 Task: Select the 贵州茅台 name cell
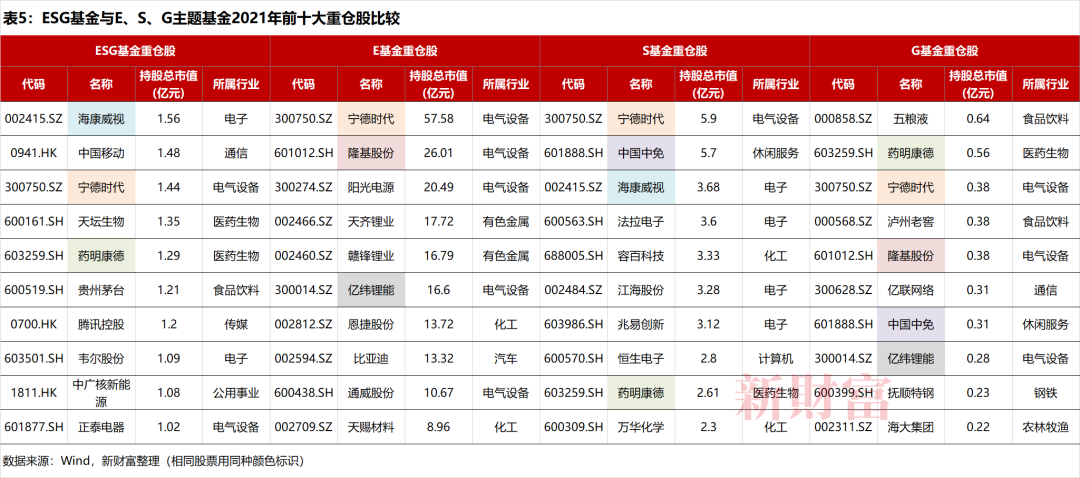(x=101, y=290)
